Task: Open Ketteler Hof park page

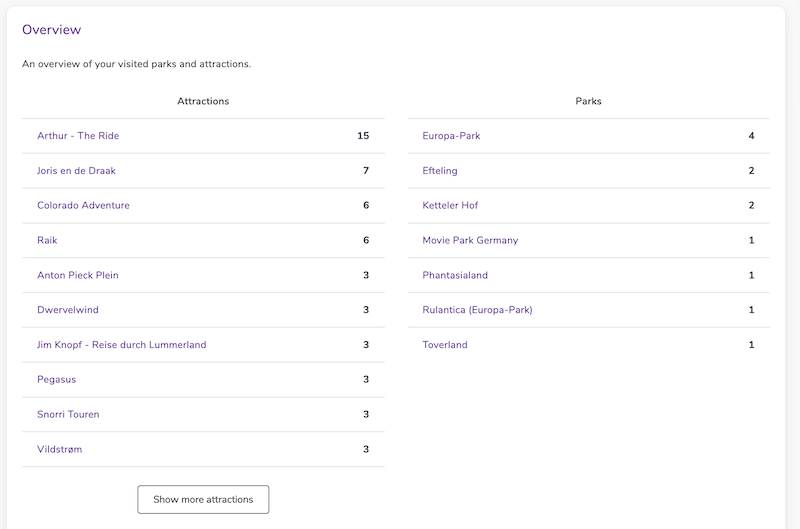Action: coord(450,205)
